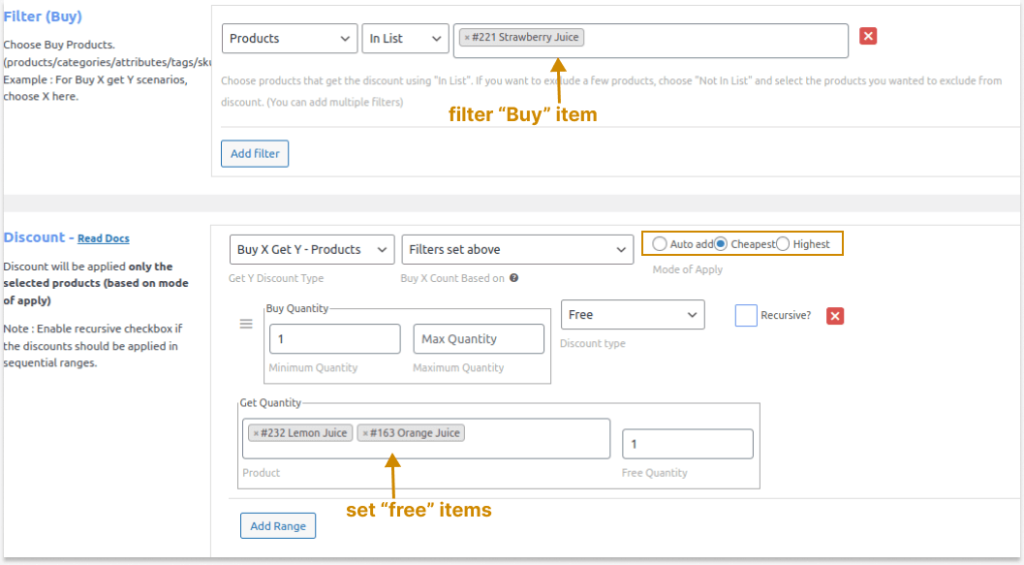Screen dimensions: 1024x565
Task: Click the Add Range button
Action: point(278,526)
